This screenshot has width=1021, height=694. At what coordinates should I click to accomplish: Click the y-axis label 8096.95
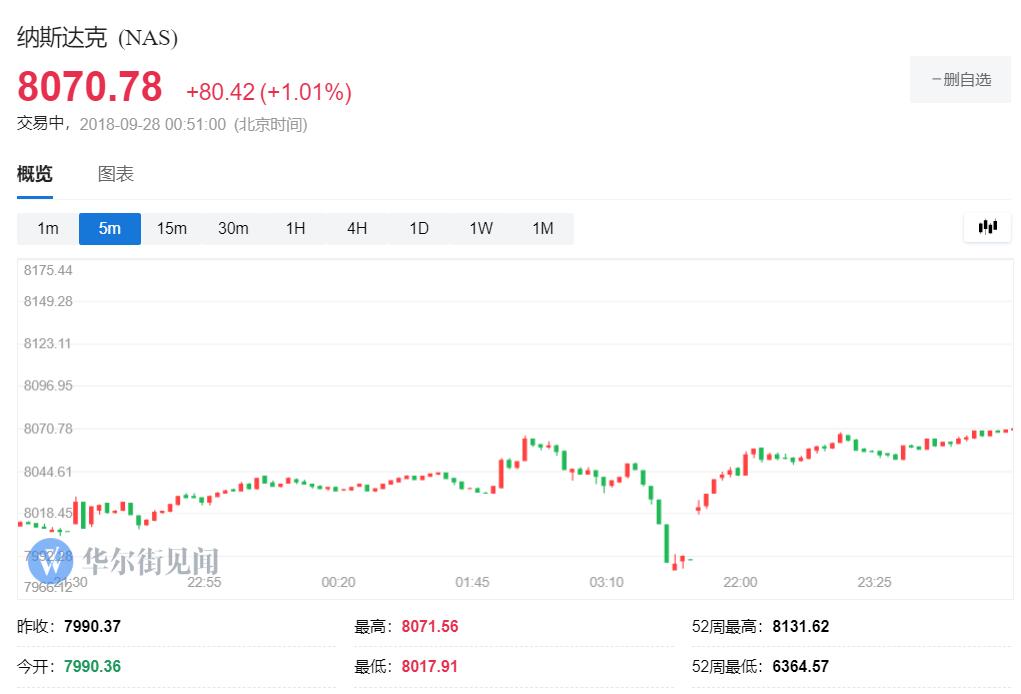point(48,385)
